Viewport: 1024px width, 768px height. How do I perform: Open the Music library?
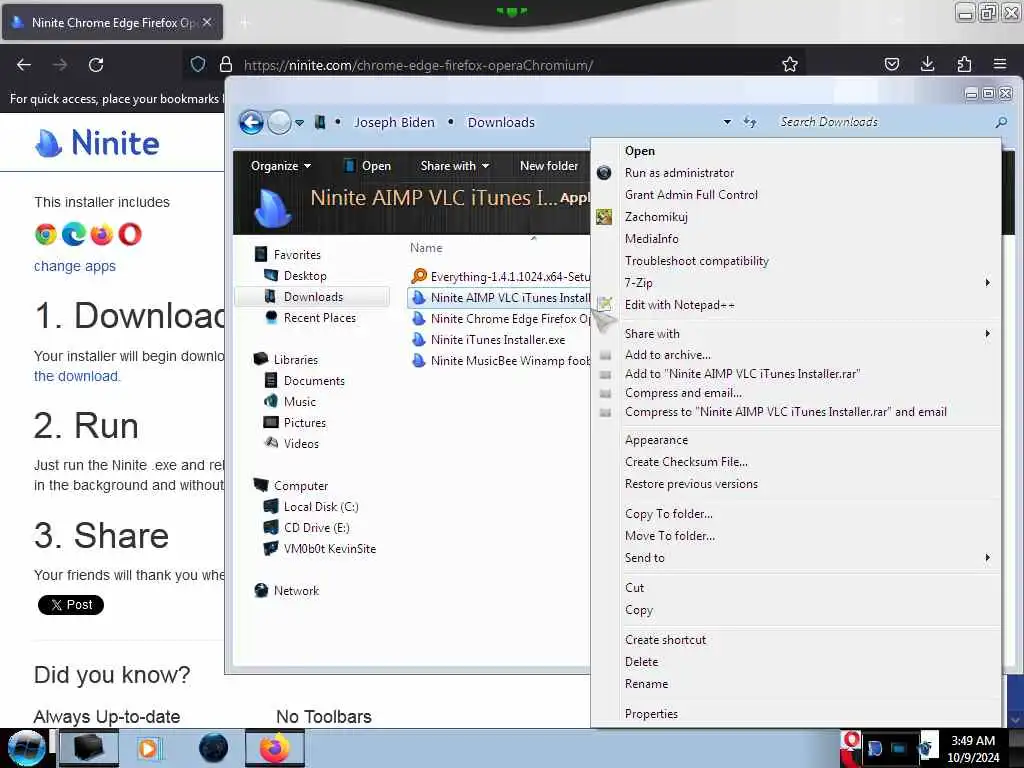click(x=300, y=401)
